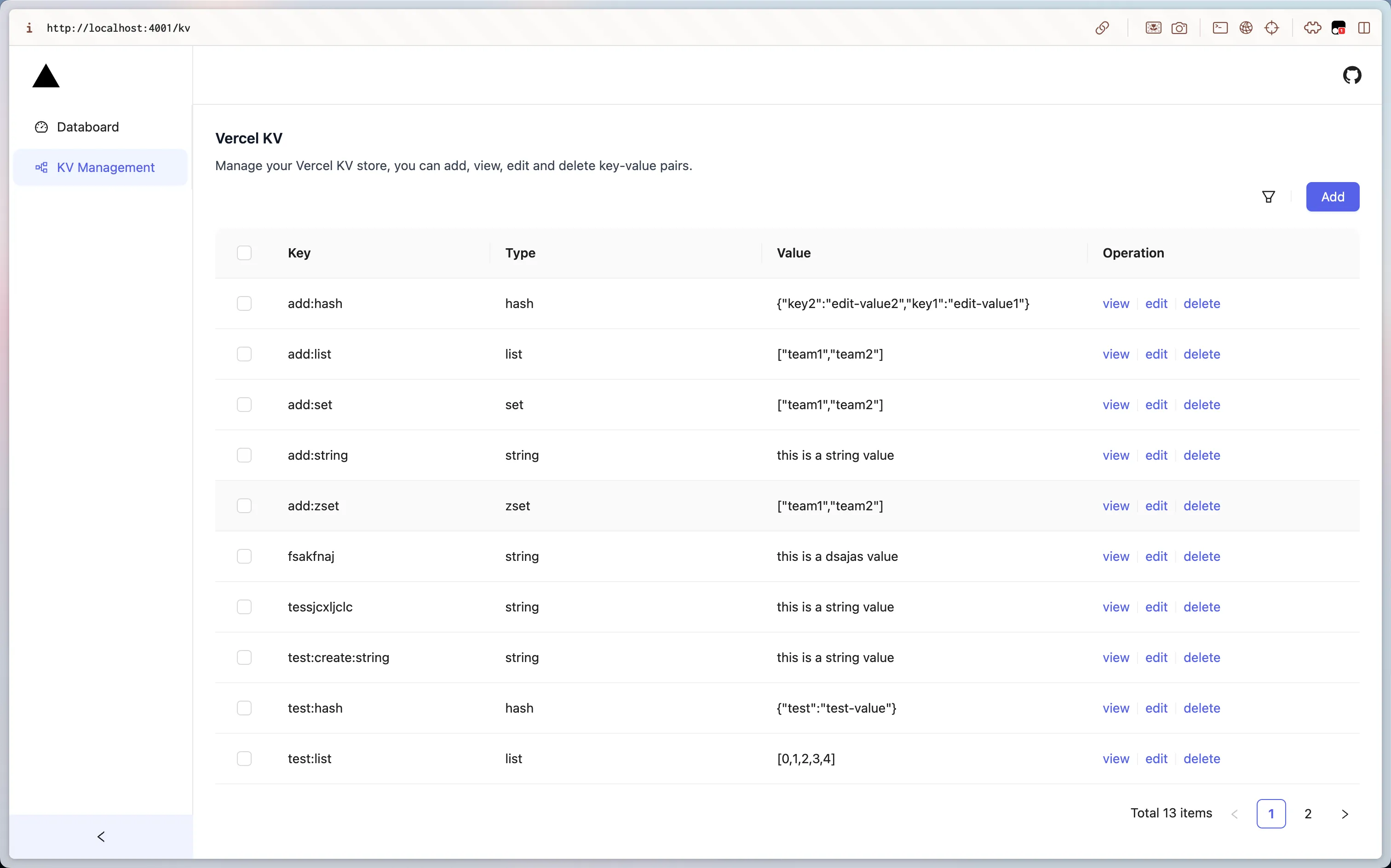1391x868 pixels.
Task: Toggle the split view panel icon
Action: pos(1364,28)
